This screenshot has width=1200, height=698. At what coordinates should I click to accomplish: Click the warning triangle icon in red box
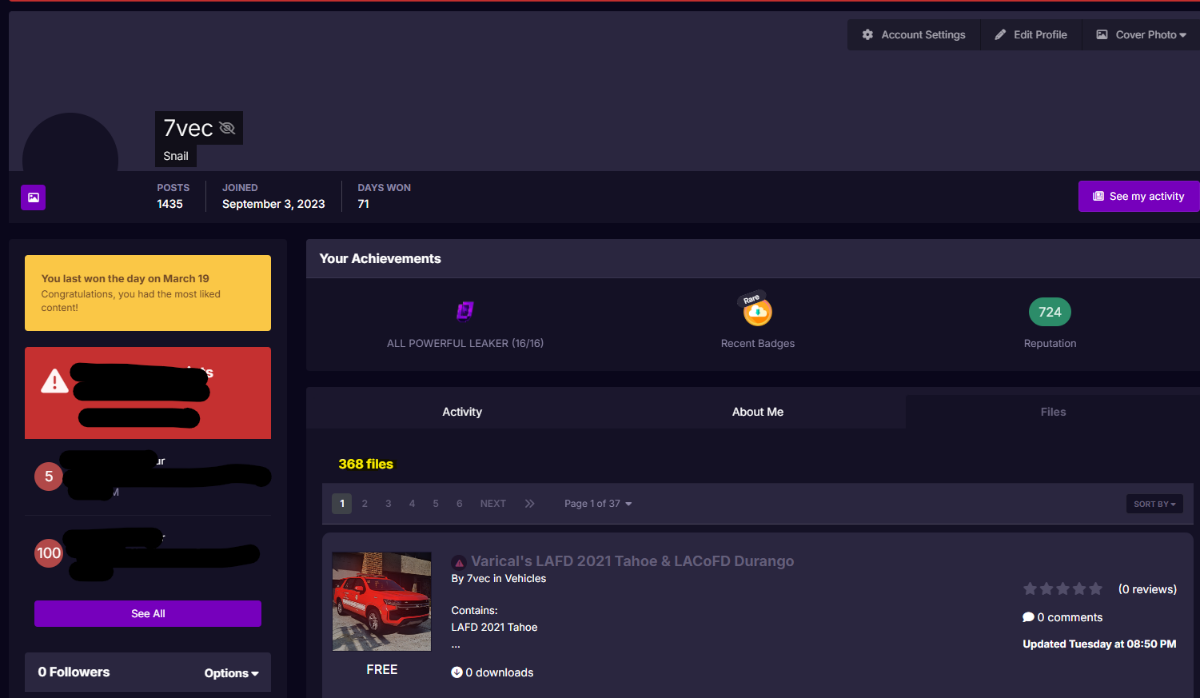point(55,381)
